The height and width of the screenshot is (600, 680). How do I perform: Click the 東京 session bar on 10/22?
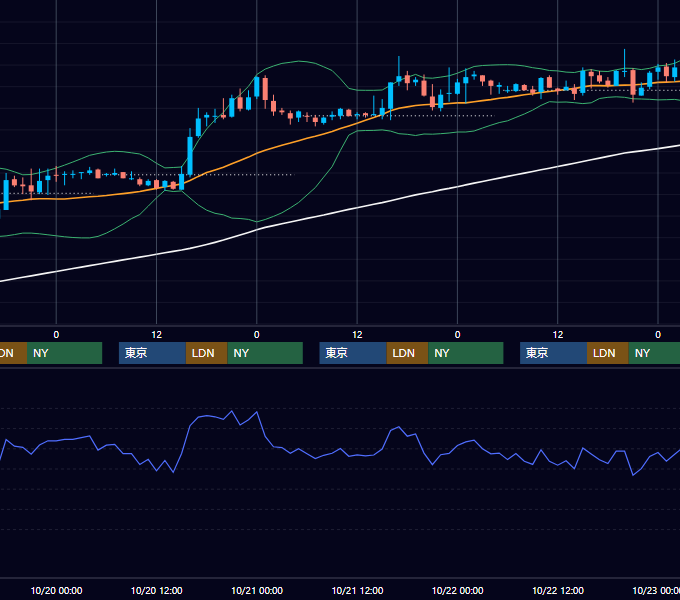(553, 353)
